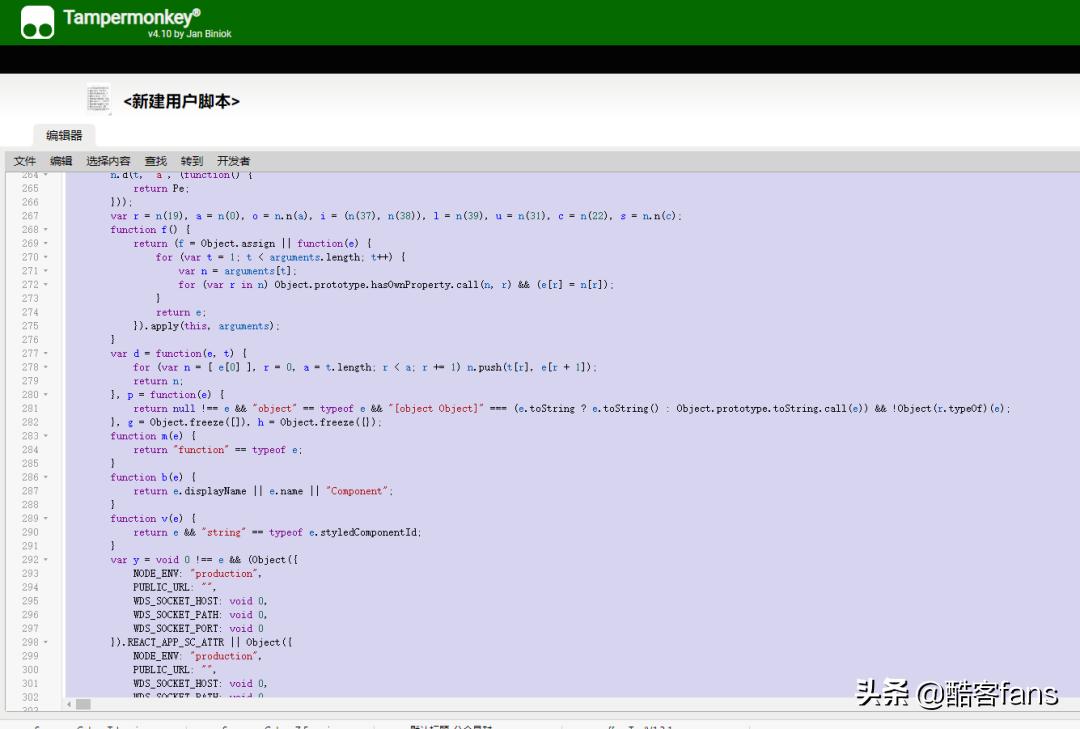Click PUBLIC_URL entry at line 294
1080x729 pixels.
click(x=174, y=588)
